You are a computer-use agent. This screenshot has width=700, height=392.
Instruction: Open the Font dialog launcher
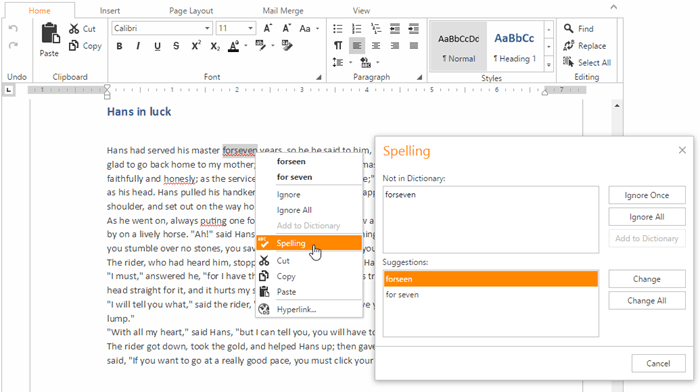319,77
